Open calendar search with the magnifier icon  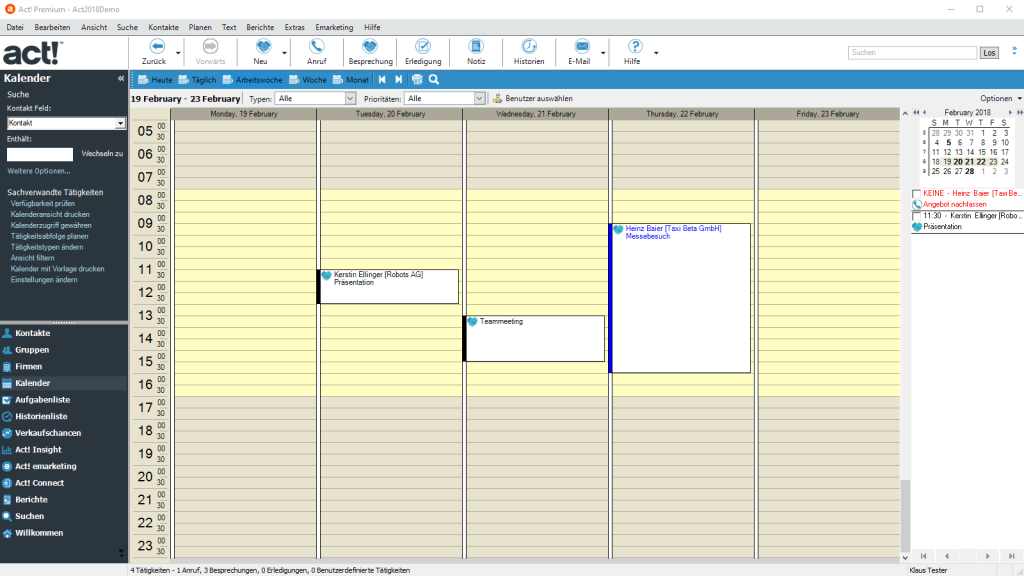click(434, 79)
